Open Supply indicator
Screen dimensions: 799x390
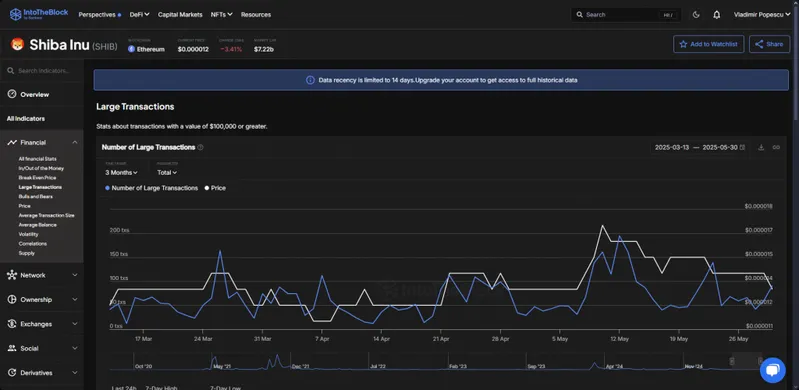26,253
